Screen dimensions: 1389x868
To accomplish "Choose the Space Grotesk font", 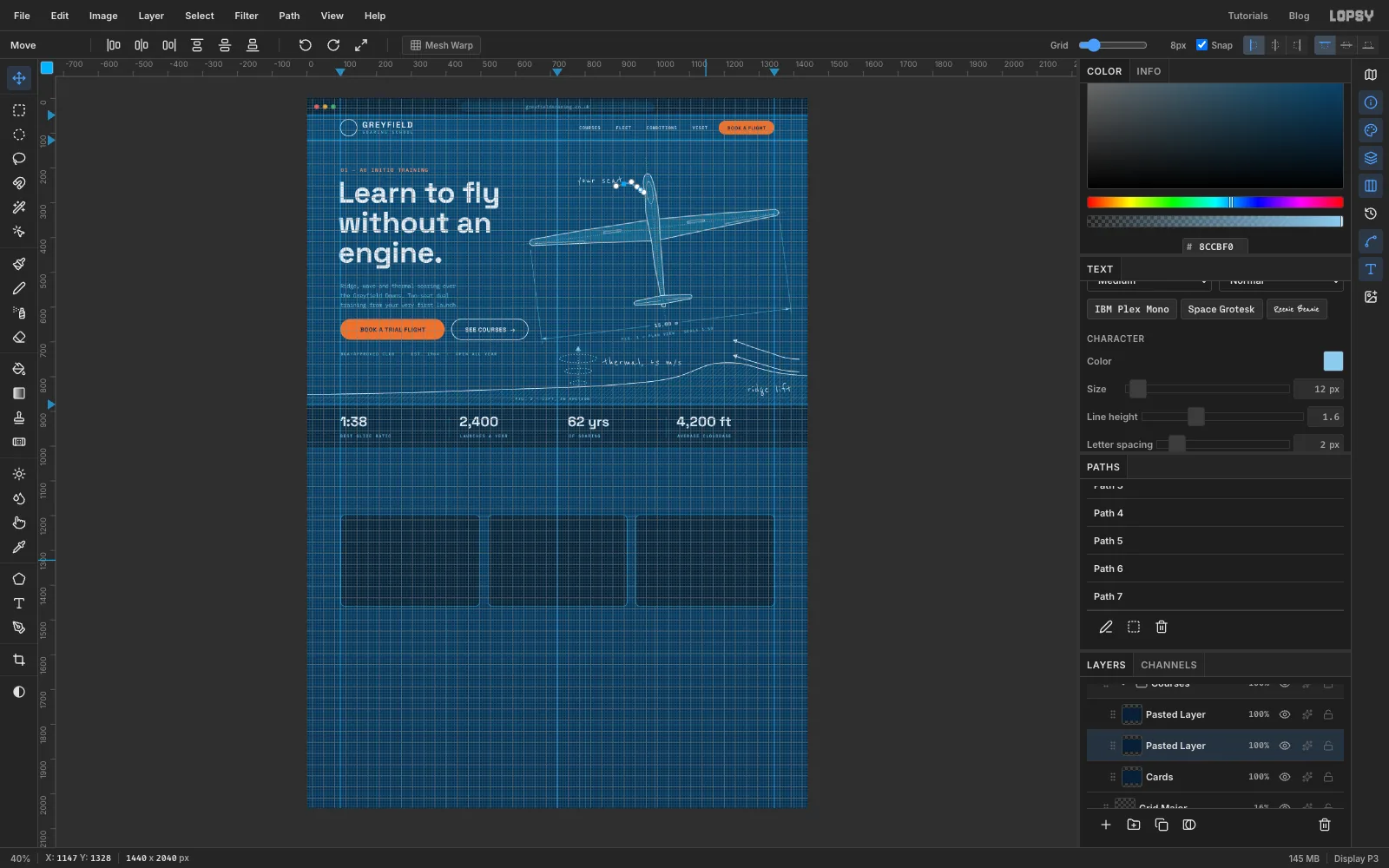I will [x=1221, y=309].
